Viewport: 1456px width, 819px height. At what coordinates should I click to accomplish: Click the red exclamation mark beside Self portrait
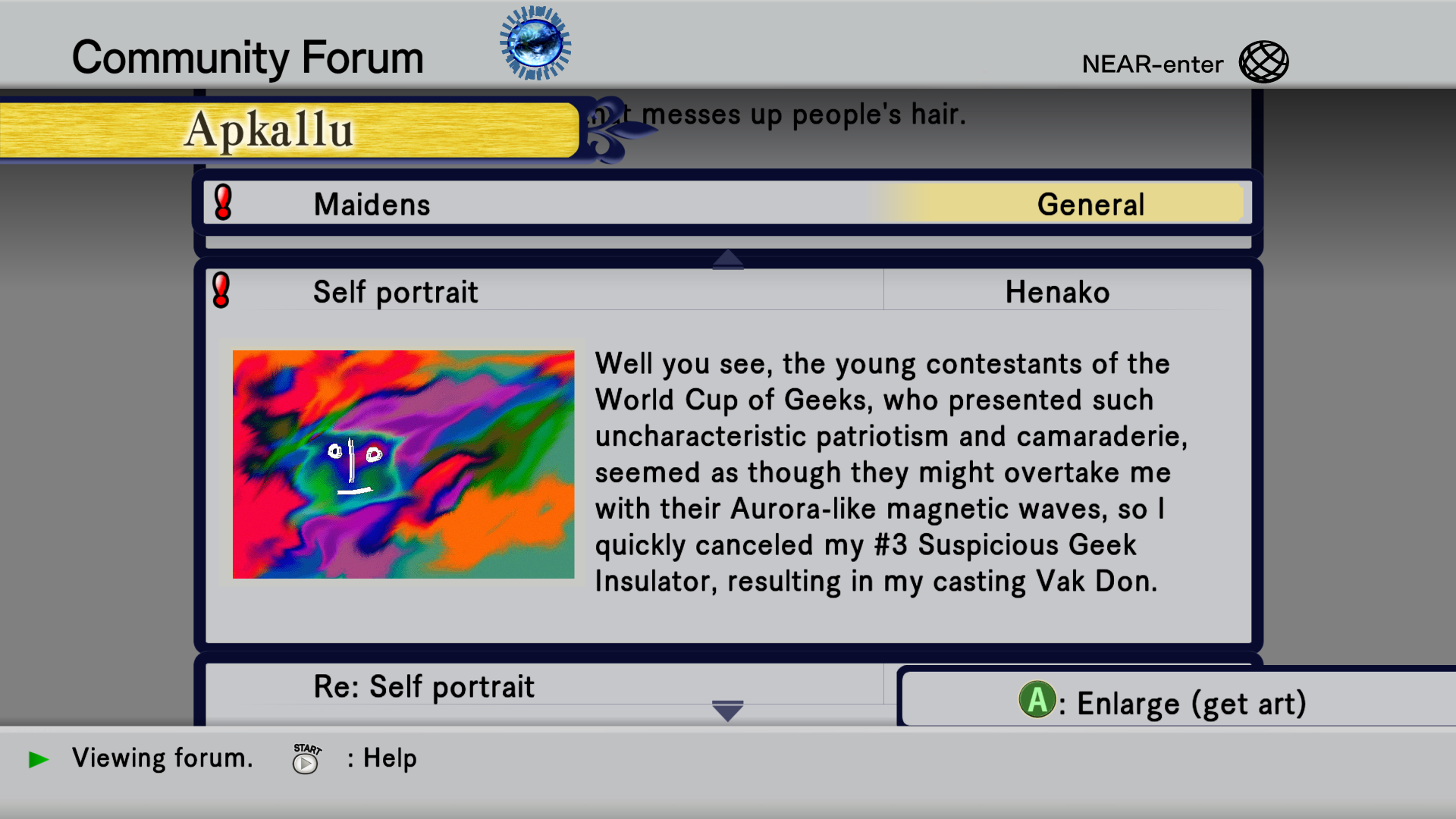tap(221, 290)
